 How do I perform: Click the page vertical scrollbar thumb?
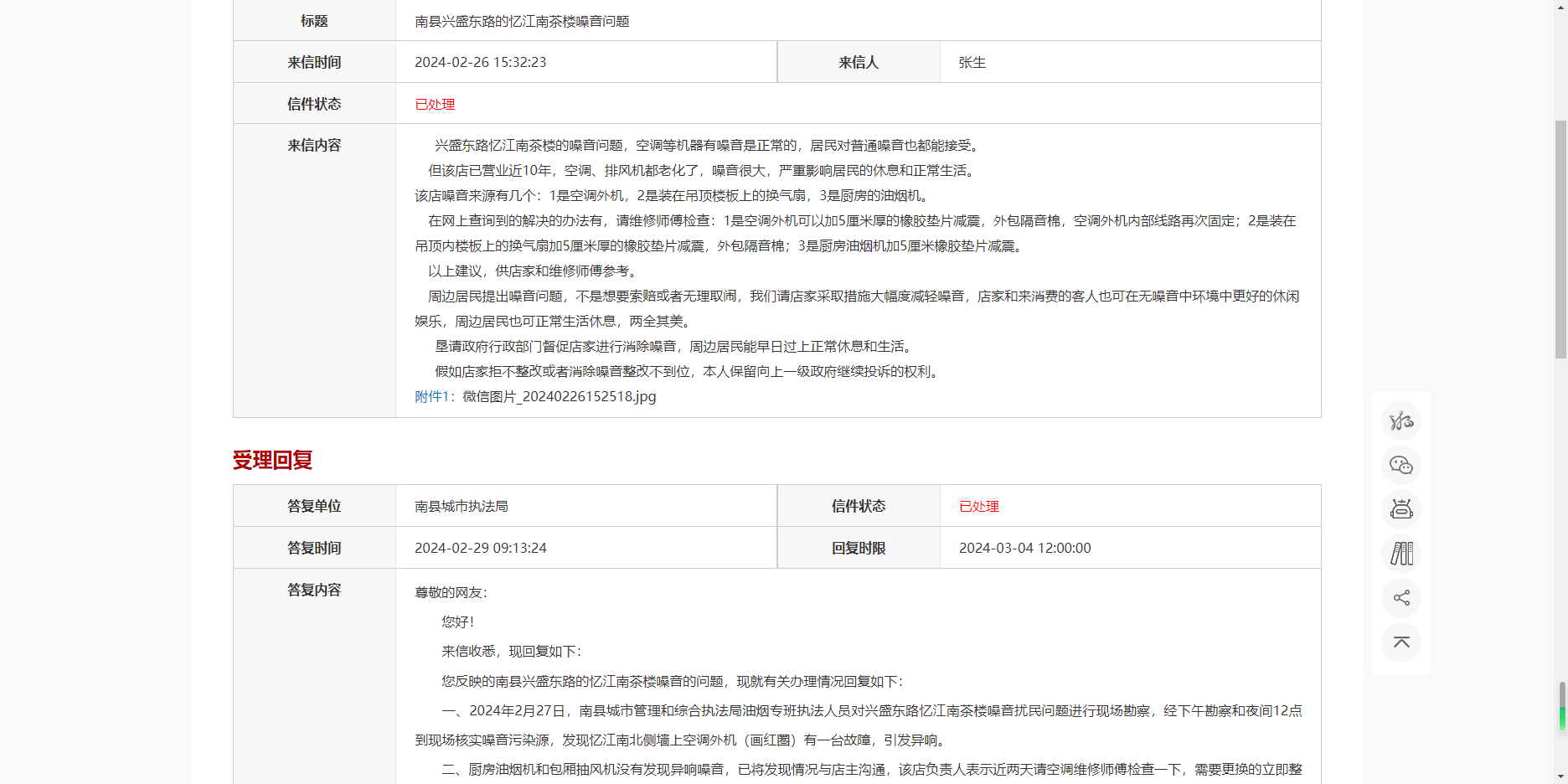[1560, 239]
